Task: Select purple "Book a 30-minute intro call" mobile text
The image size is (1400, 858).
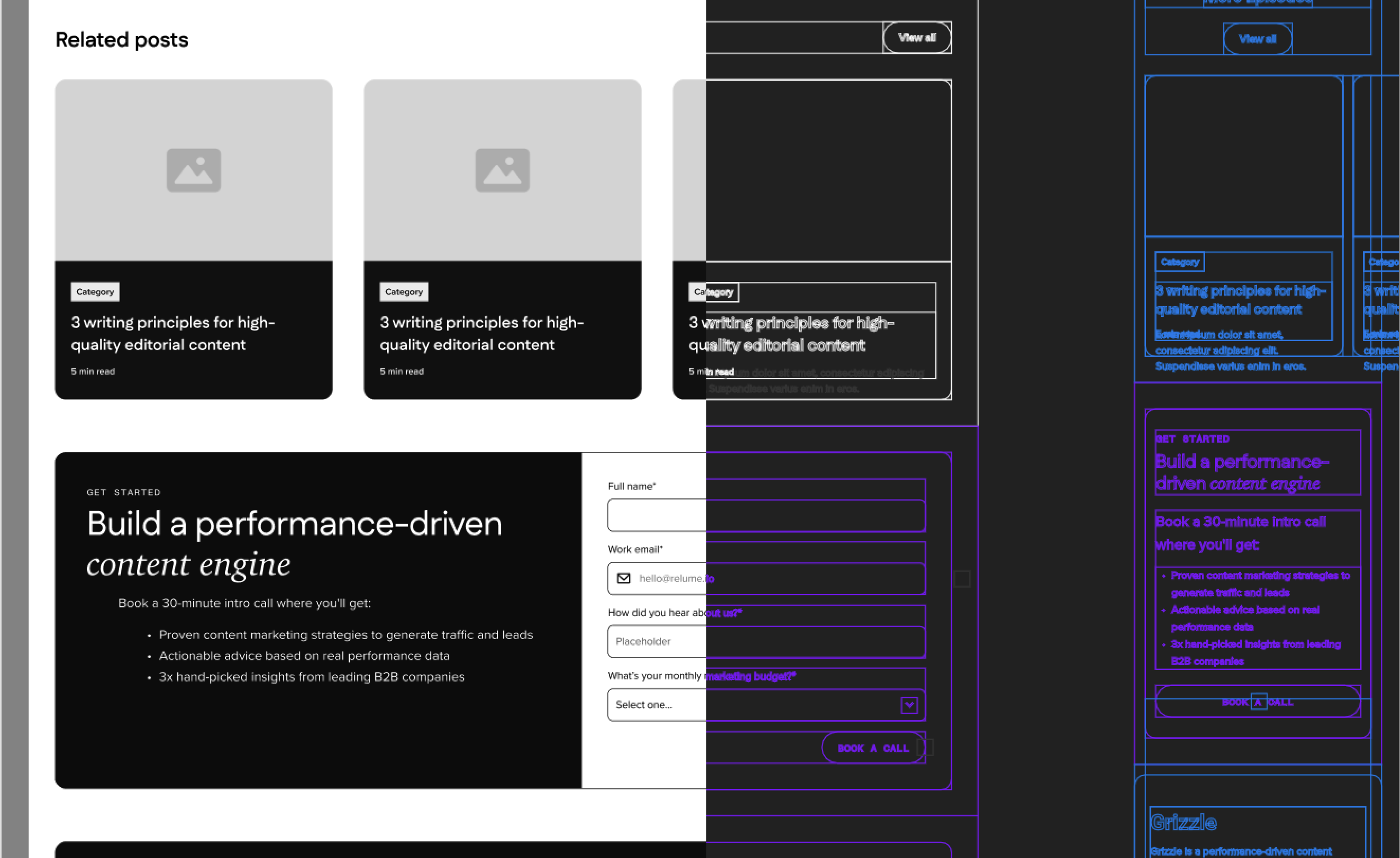Action: coord(1240,533)
